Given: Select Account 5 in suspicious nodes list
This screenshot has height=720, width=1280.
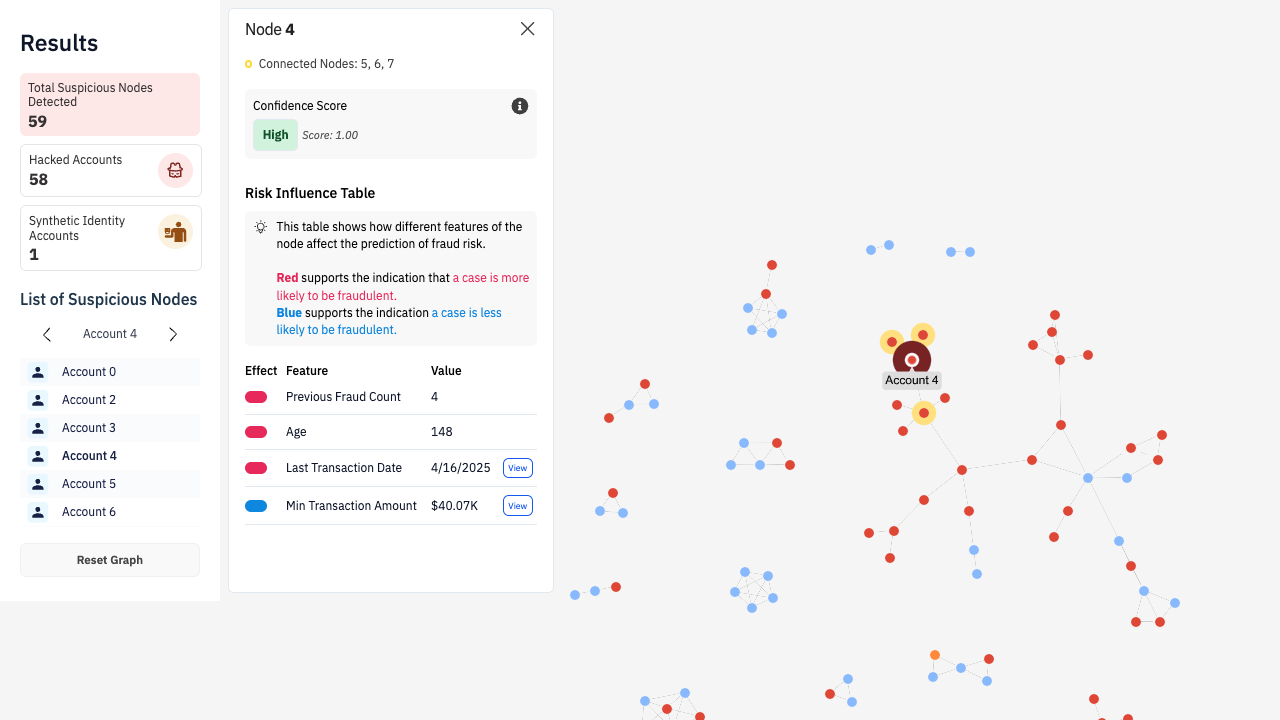Looking at the screenshot, I should pos(89,484).
